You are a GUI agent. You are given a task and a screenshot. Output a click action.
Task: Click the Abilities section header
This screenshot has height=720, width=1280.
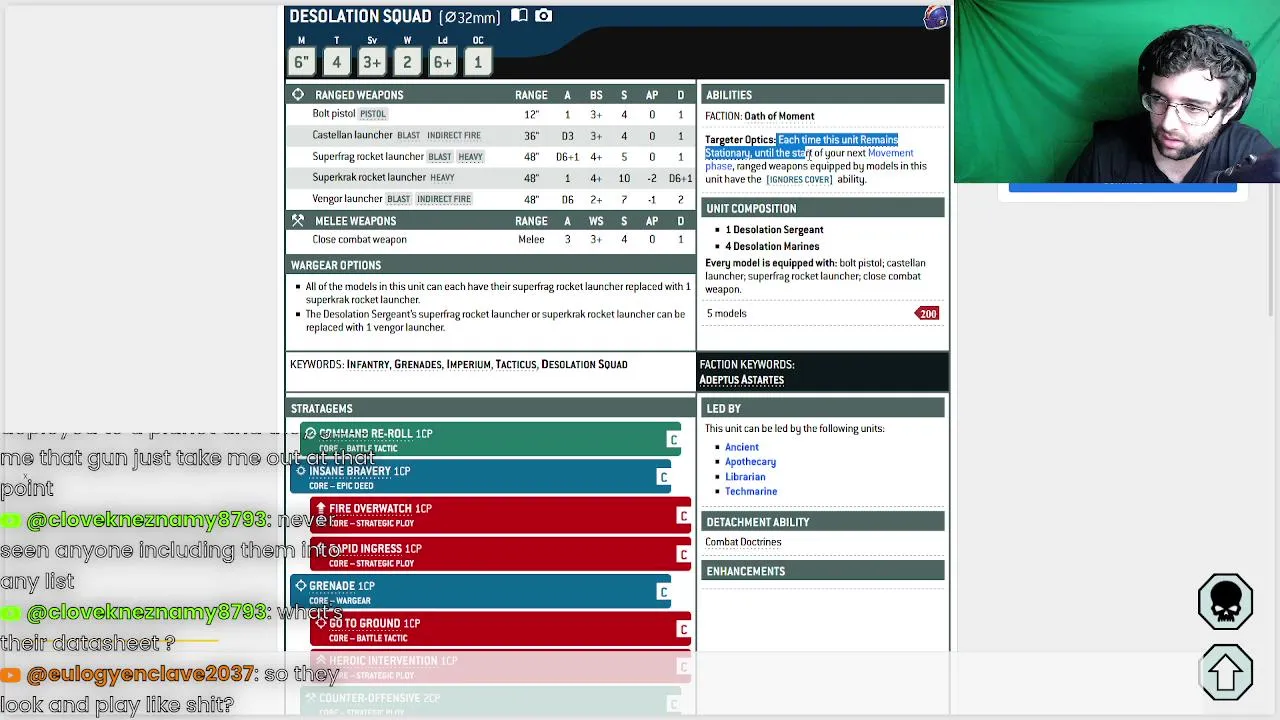pyautogui.click(x=822, y=95)
